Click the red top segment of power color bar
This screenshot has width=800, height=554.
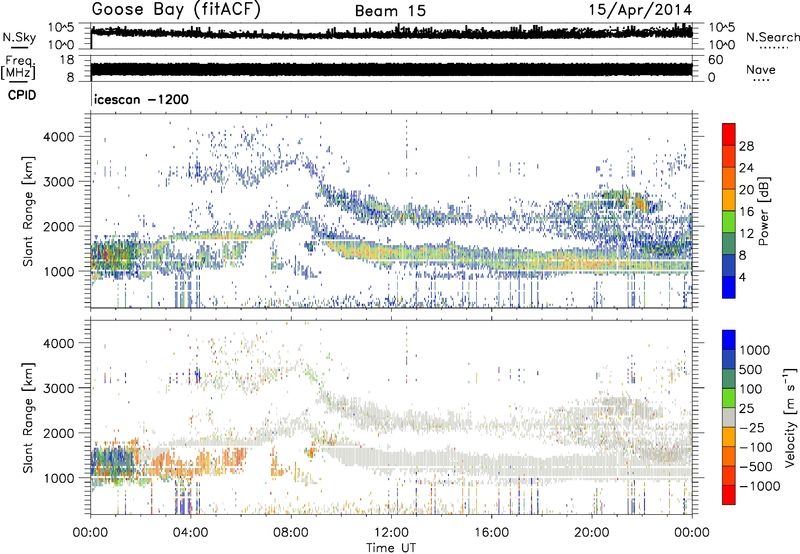click(729, 135)
